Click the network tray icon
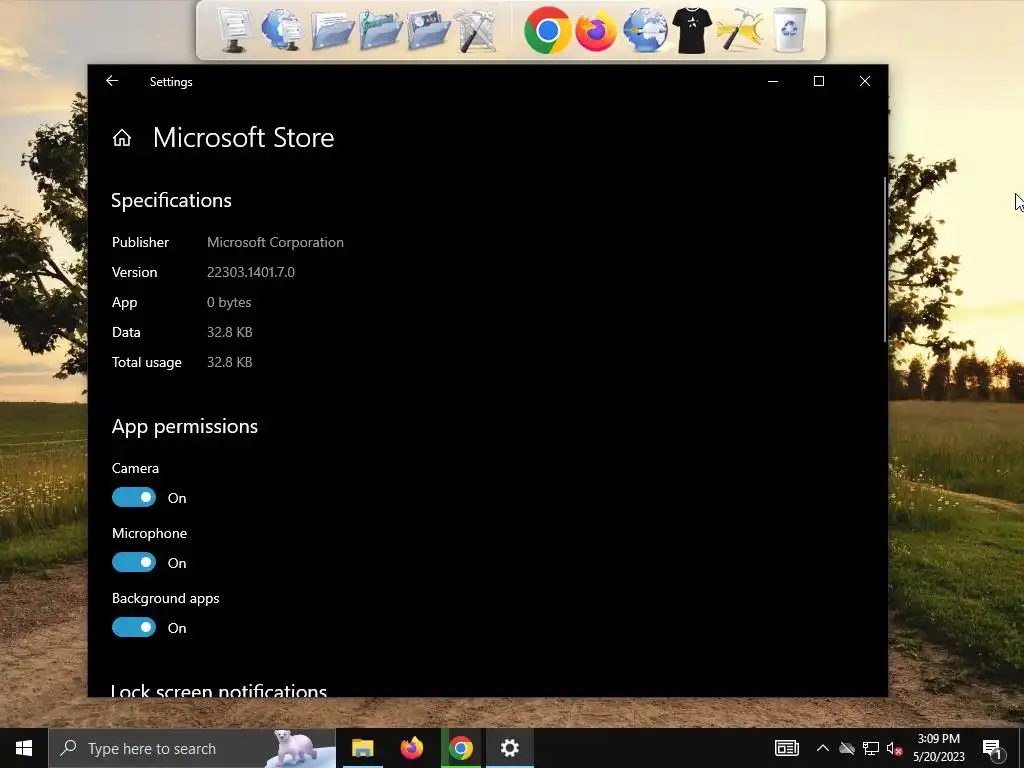 click(x=871, y=748)
